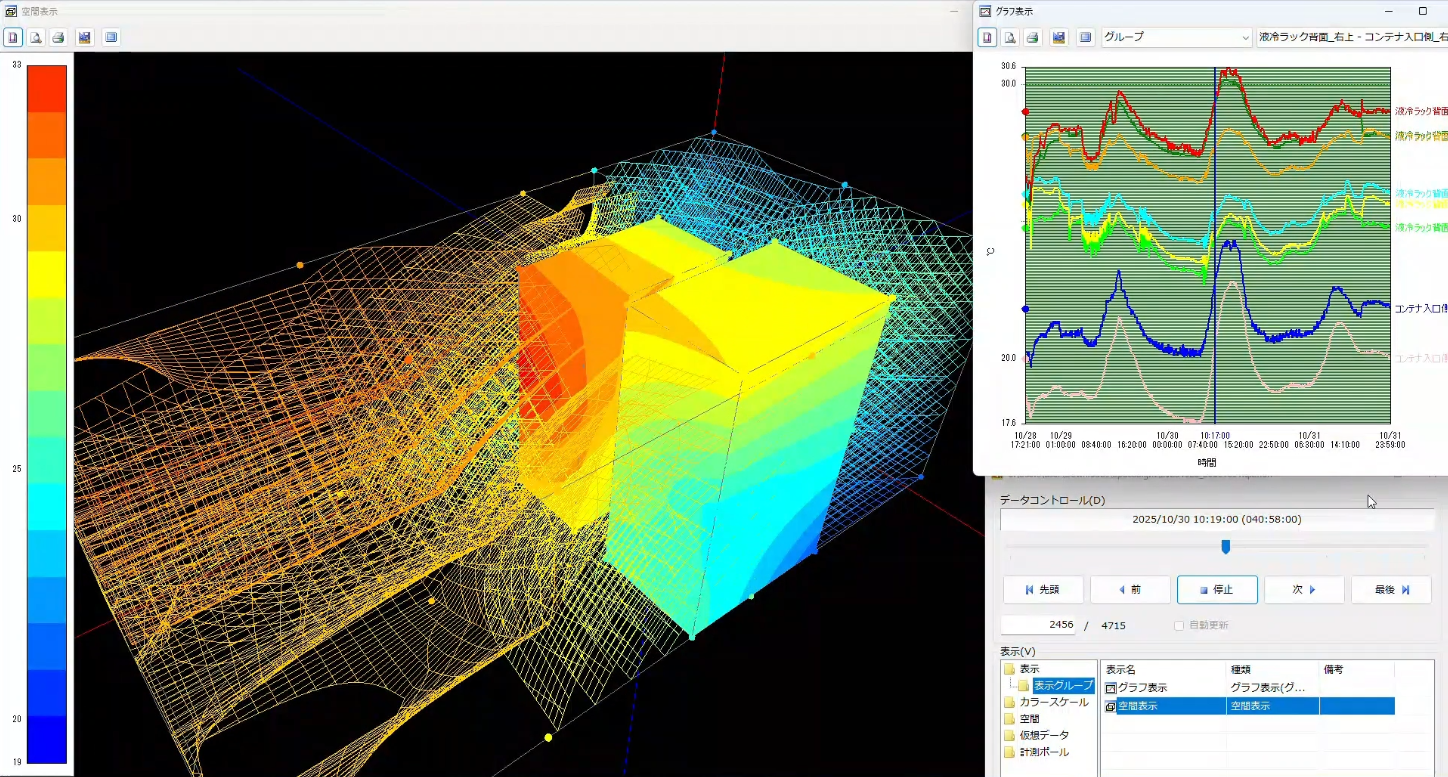Open the 液冷ラック背面 series combo box
1448x777 pixels.
pyautogui.click(x=1351, y=37)
